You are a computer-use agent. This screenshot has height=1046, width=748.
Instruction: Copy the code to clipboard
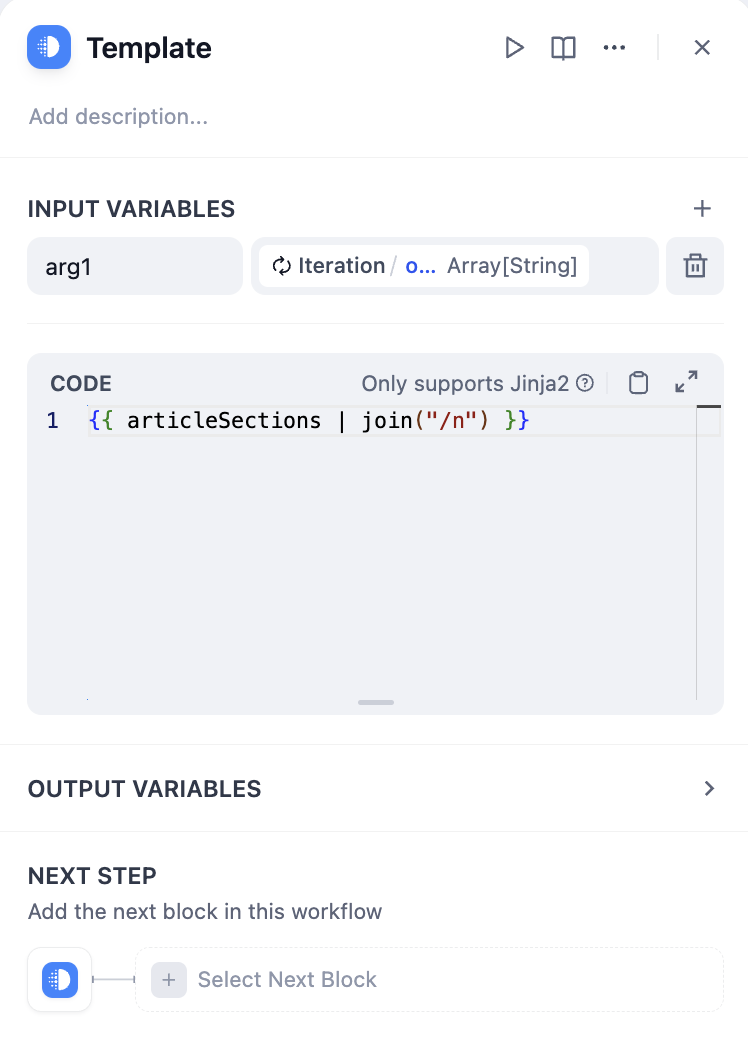[638, 383]
